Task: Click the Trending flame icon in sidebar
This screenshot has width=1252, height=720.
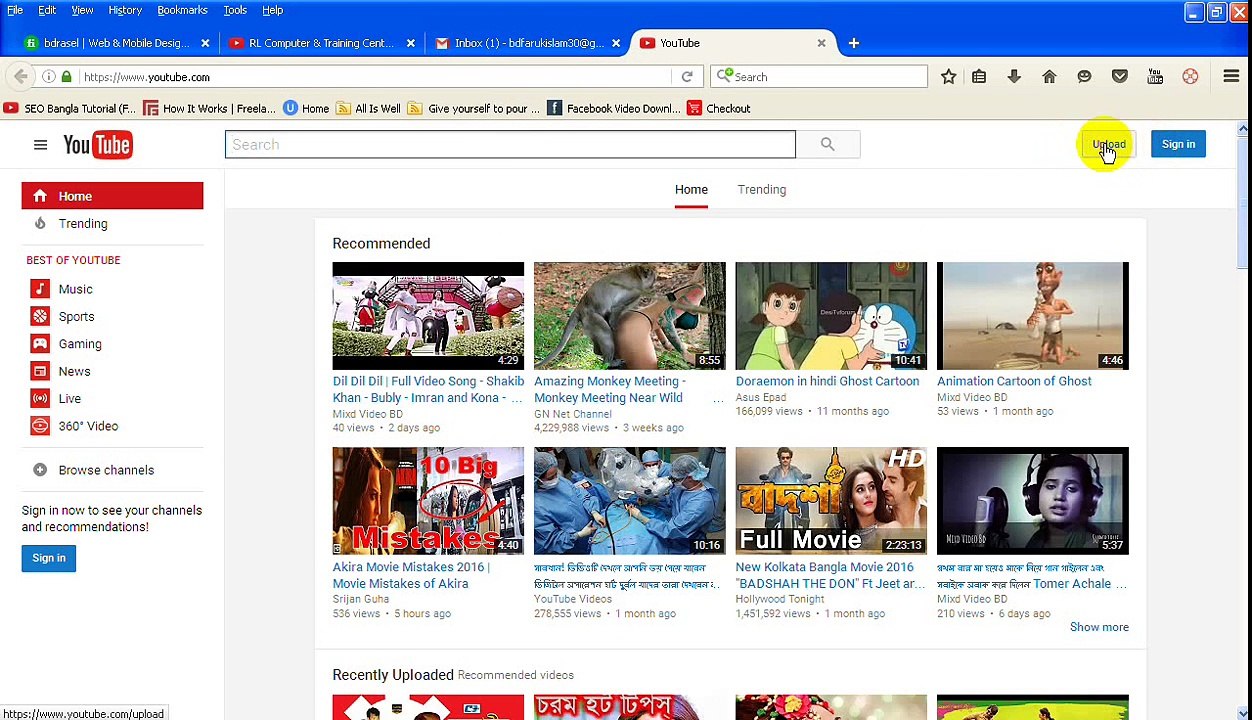Action: pos(40,224)
